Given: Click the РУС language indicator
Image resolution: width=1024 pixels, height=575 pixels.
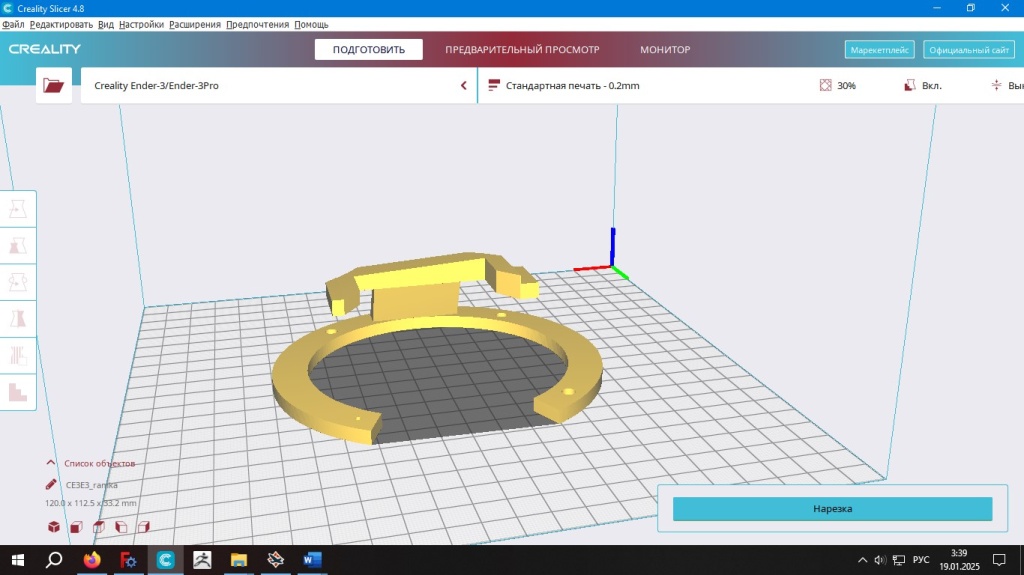Looking at the screenshot, I should click(x=921, y=560).
